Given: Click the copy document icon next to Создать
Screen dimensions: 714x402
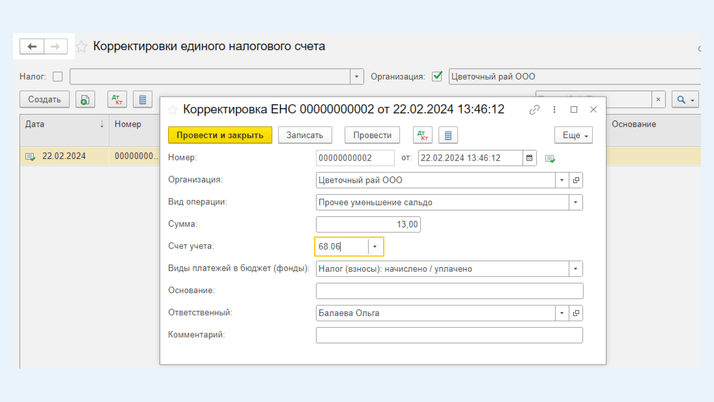Looking at the screenshot, I should 85,100.
